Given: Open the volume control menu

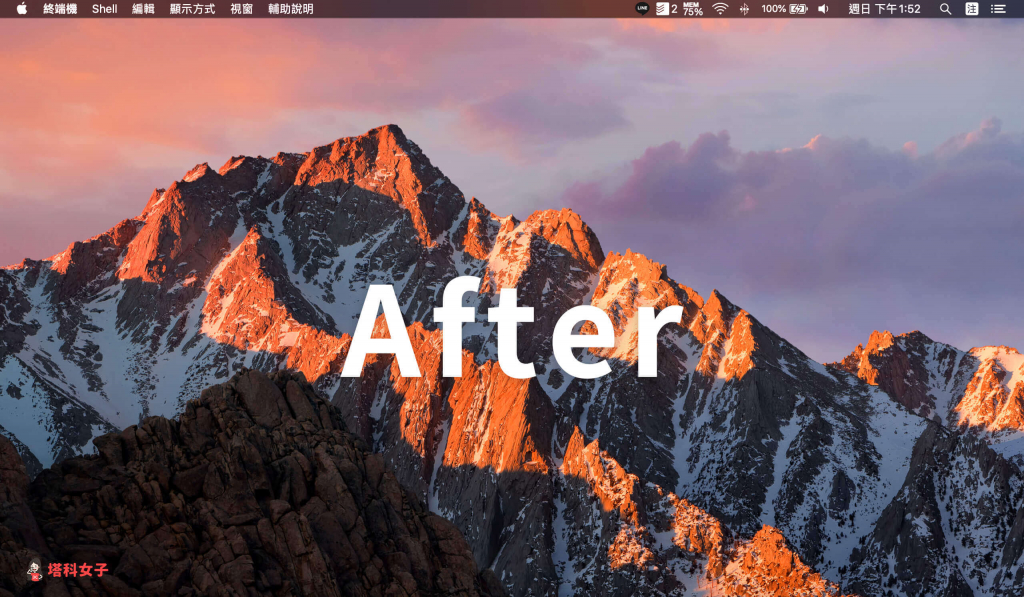Looking at the screenshot, I should tap(824, 8).
